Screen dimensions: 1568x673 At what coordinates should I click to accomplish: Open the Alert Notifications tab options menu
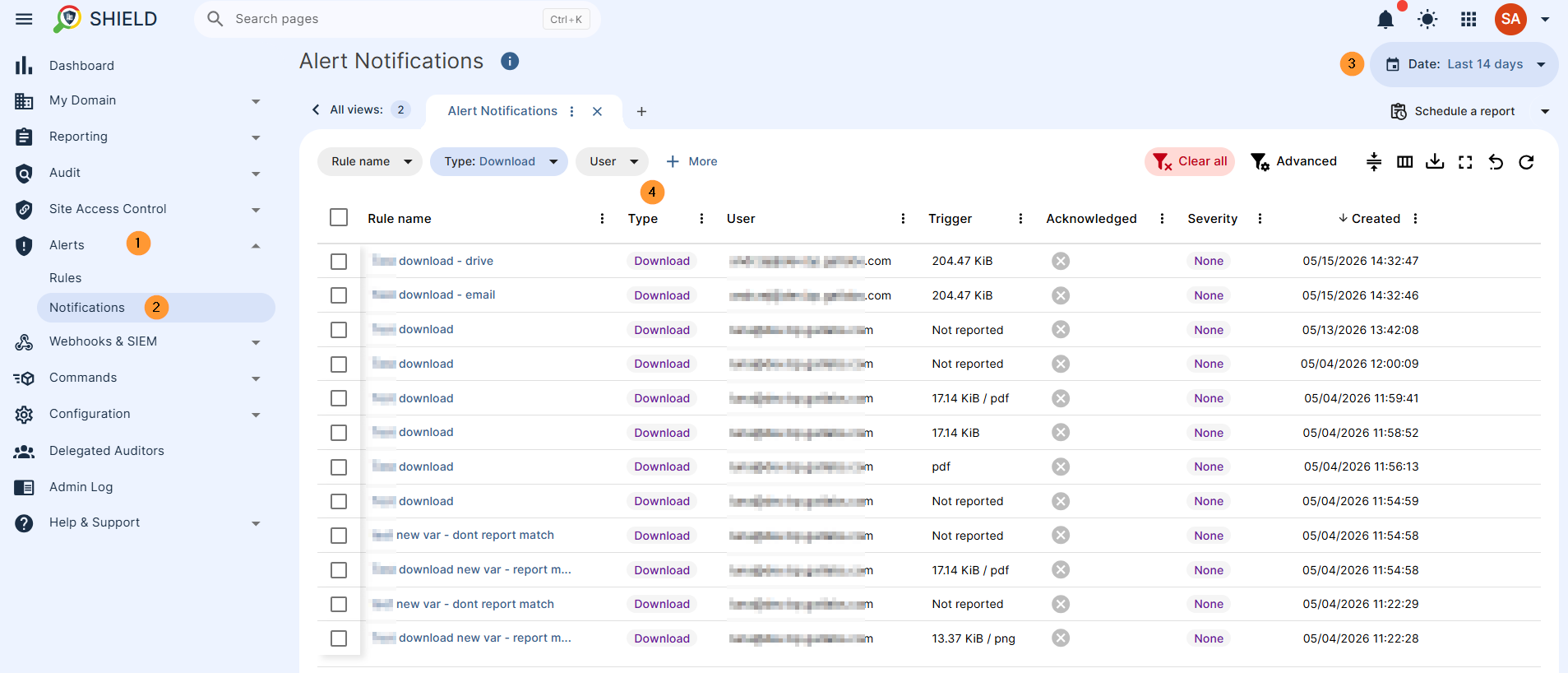coord(572,111)
